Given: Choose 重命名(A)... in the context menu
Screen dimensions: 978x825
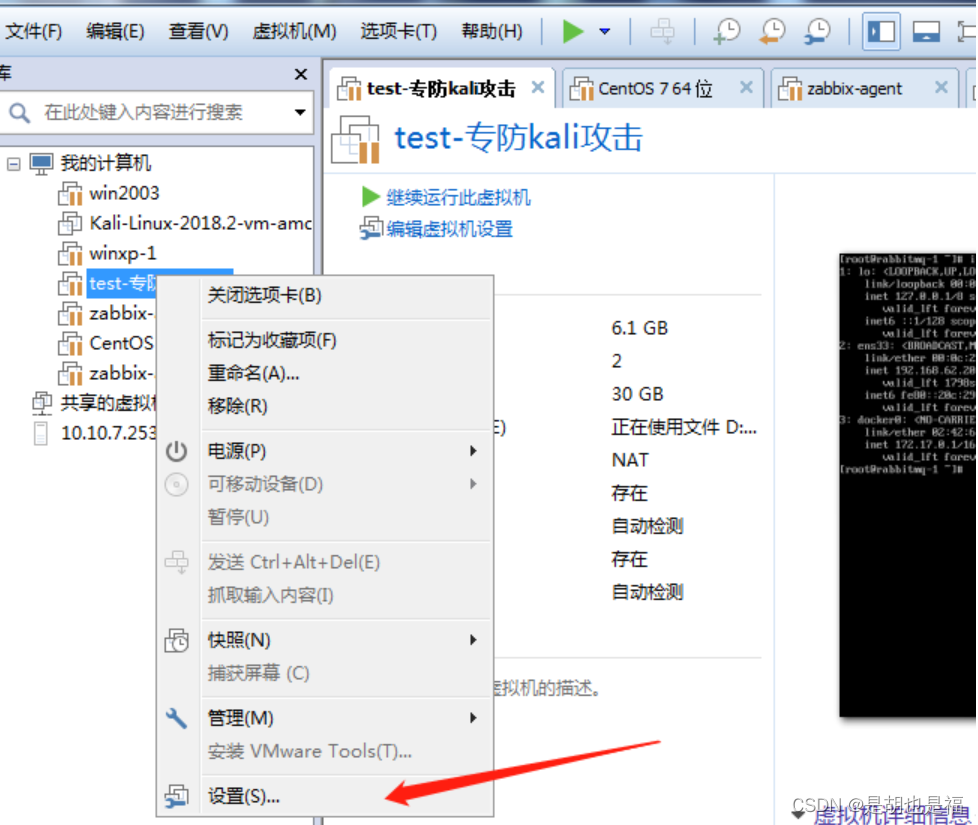Looking at the screenshot, I should pos(253,374).
